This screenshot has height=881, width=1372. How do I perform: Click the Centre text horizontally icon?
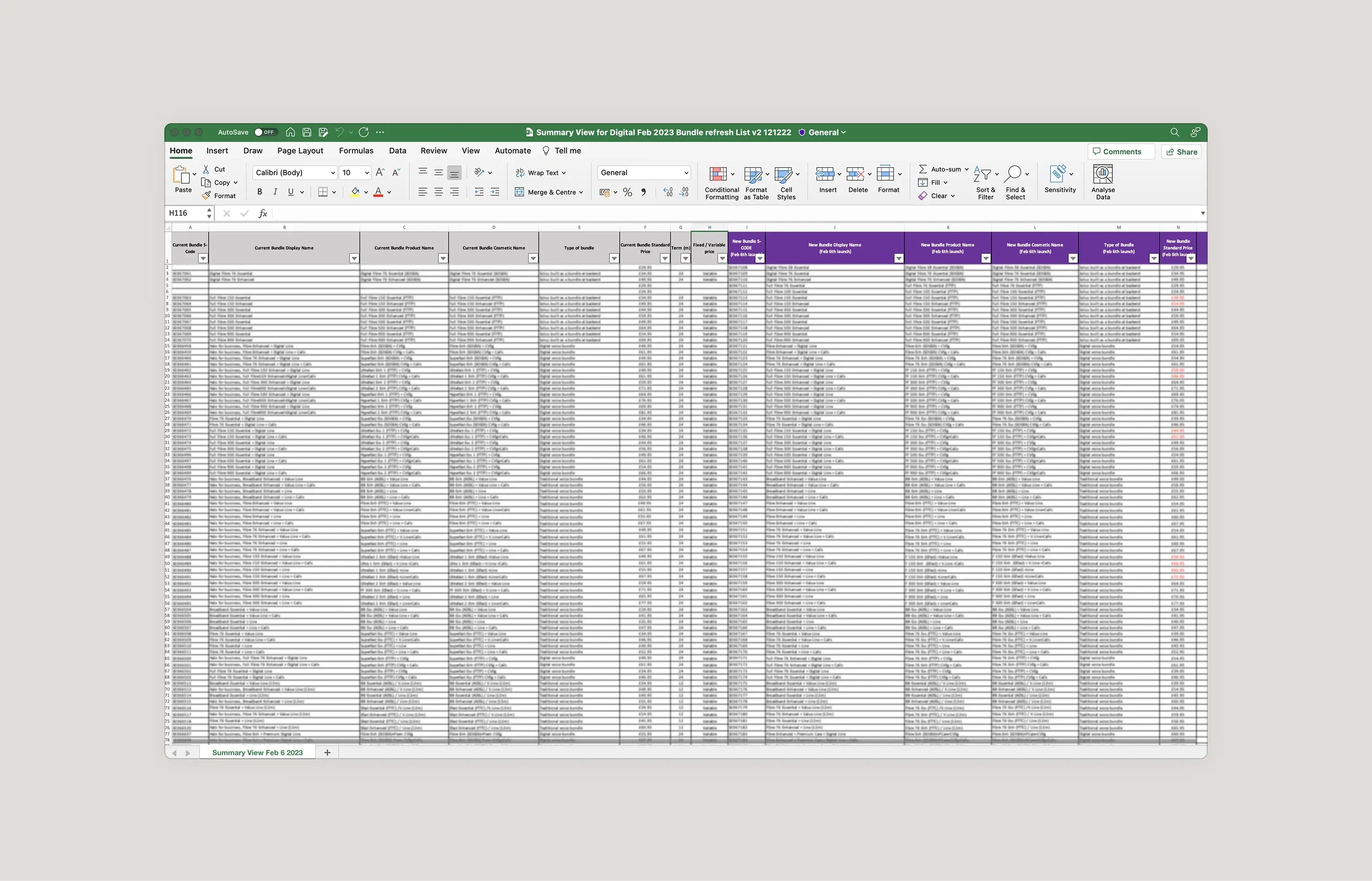pyautogui.click(x=438, y=192)
